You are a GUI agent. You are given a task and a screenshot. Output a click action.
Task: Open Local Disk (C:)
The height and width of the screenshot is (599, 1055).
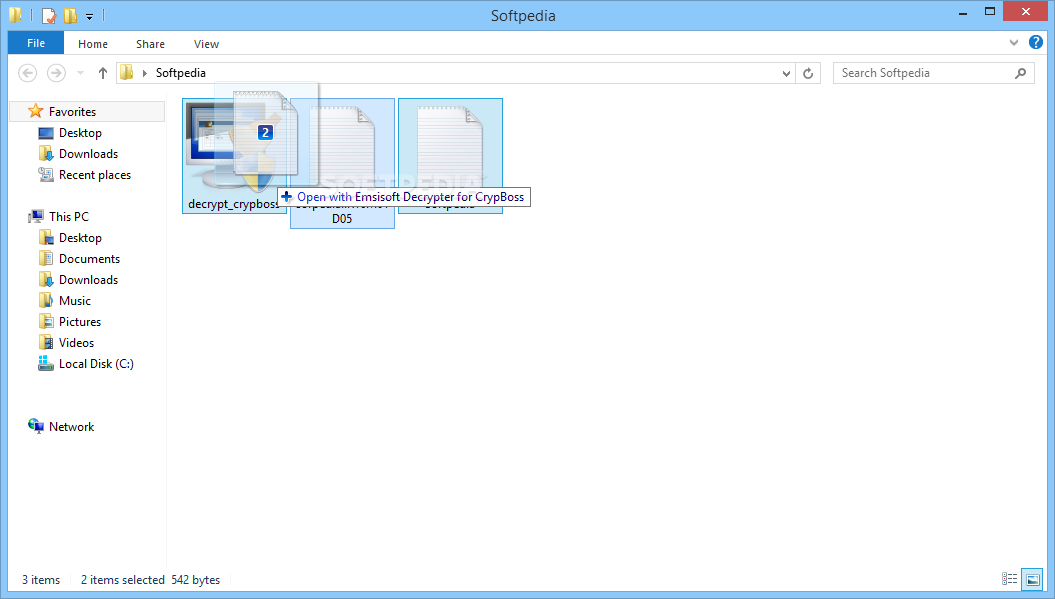[x=96, y=363]
